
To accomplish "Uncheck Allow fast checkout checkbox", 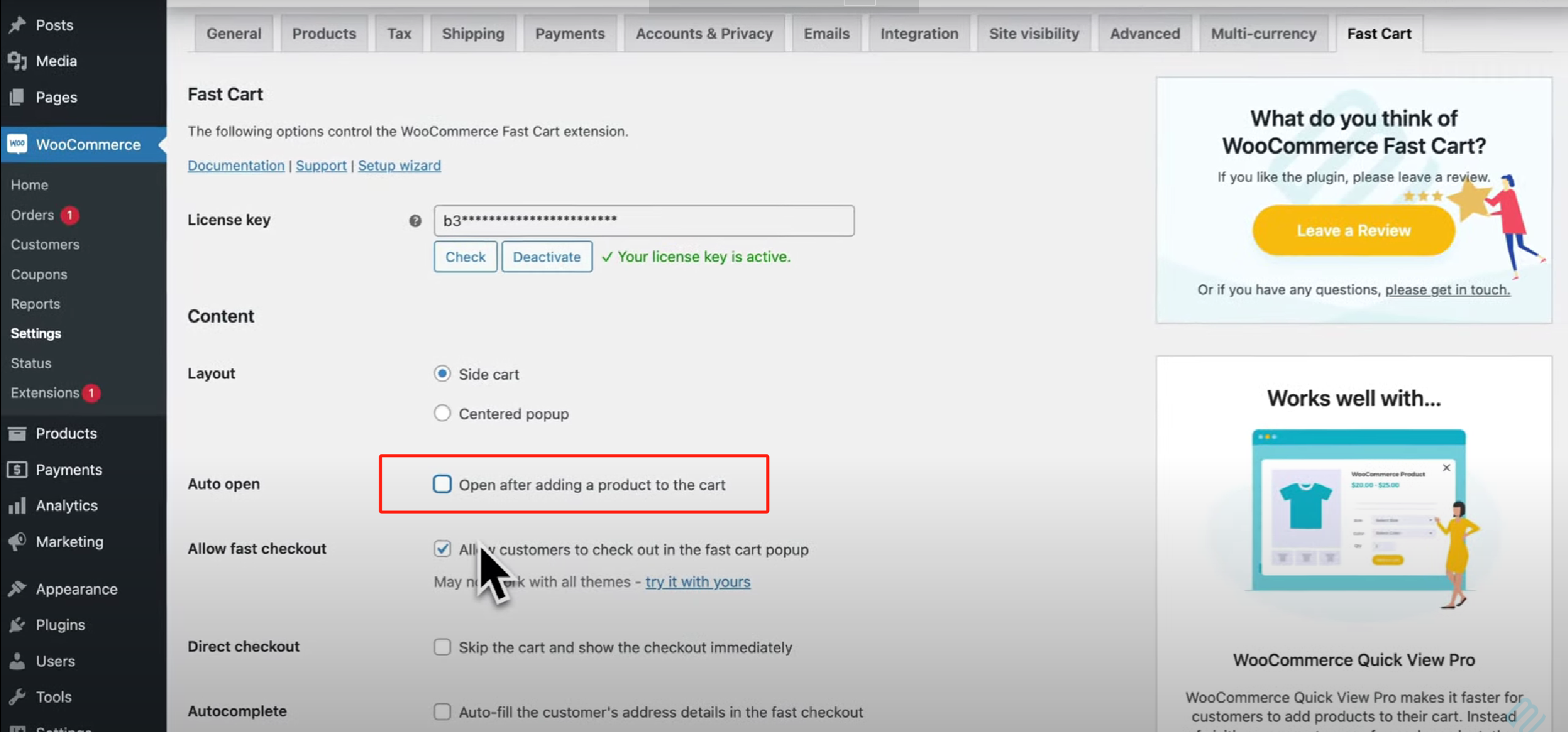I will tap(442, 549).
